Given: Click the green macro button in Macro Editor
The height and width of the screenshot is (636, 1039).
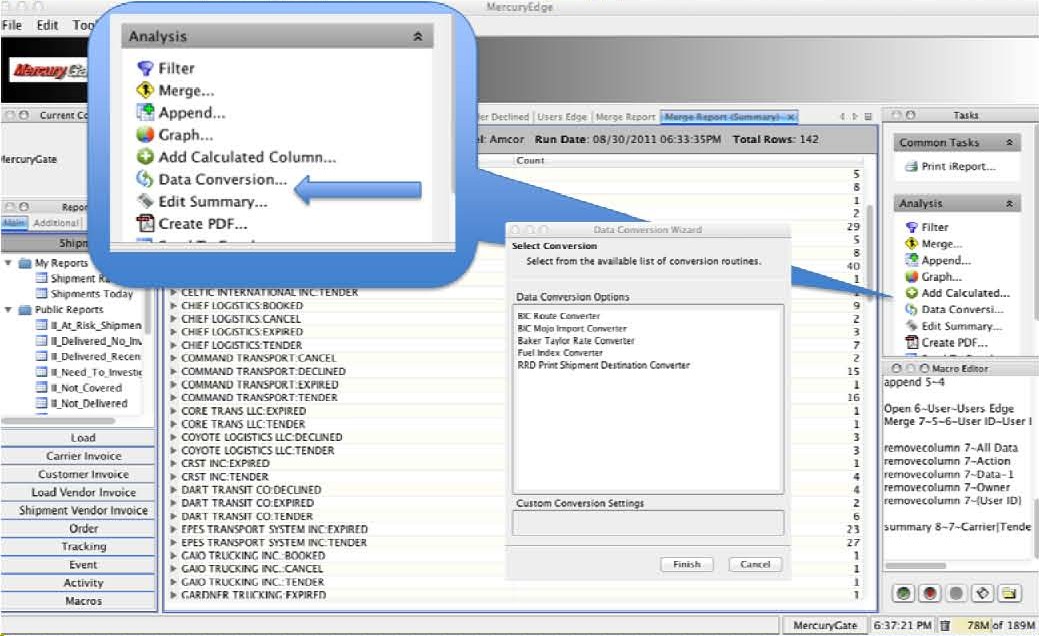Looking at the screenshot, I should pos(904,593).
